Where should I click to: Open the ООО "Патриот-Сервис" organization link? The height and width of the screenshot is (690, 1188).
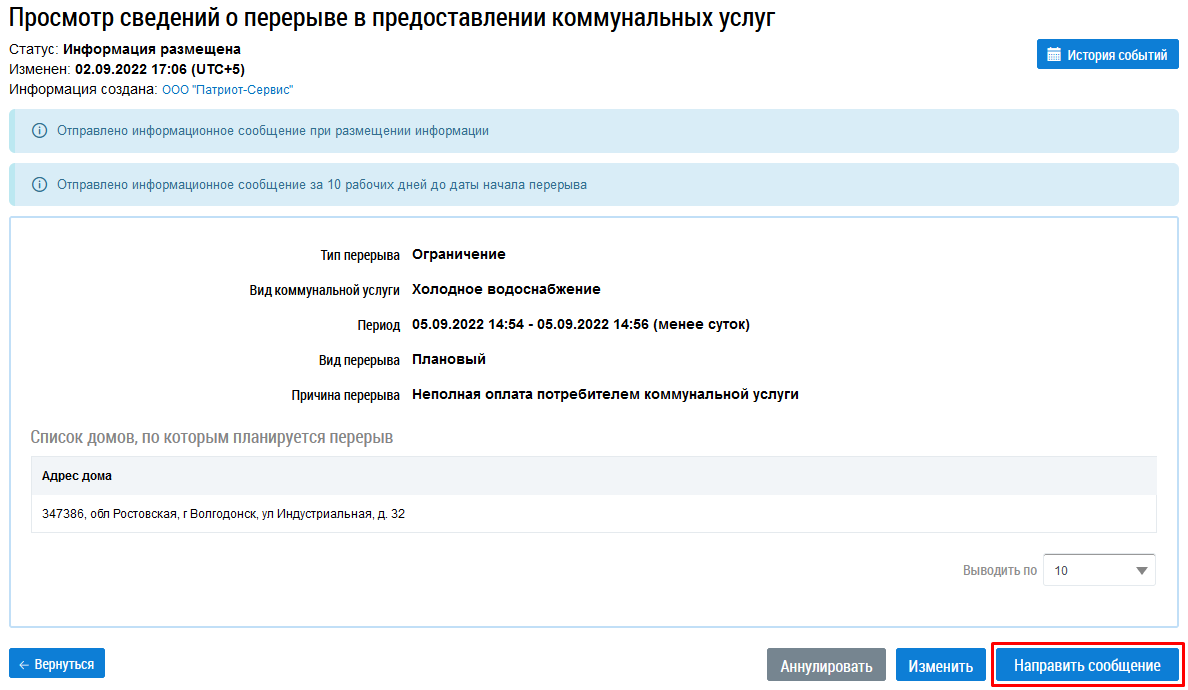(x=227, y=89)
